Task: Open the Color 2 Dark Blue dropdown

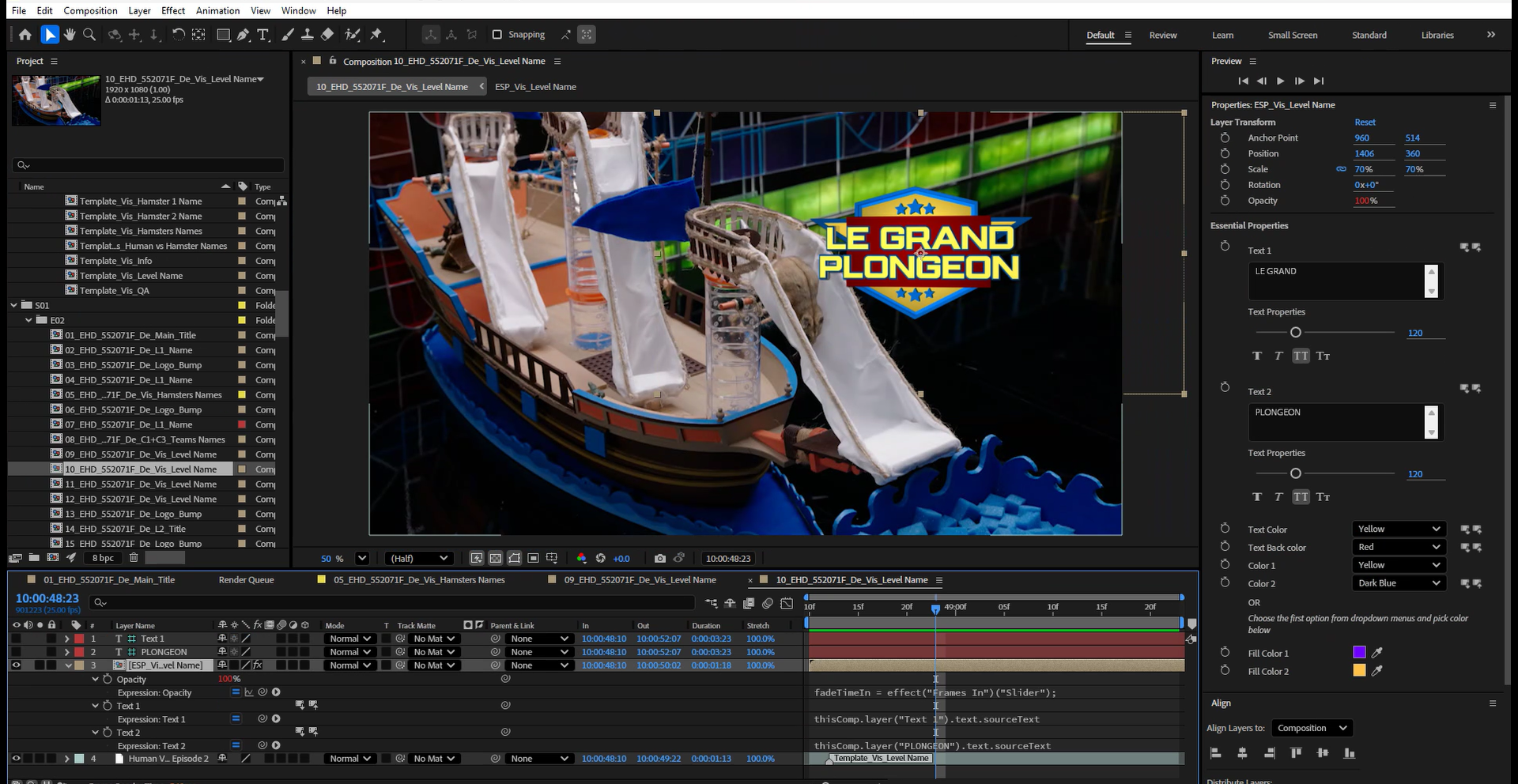Action: (x=1399, y=583)
